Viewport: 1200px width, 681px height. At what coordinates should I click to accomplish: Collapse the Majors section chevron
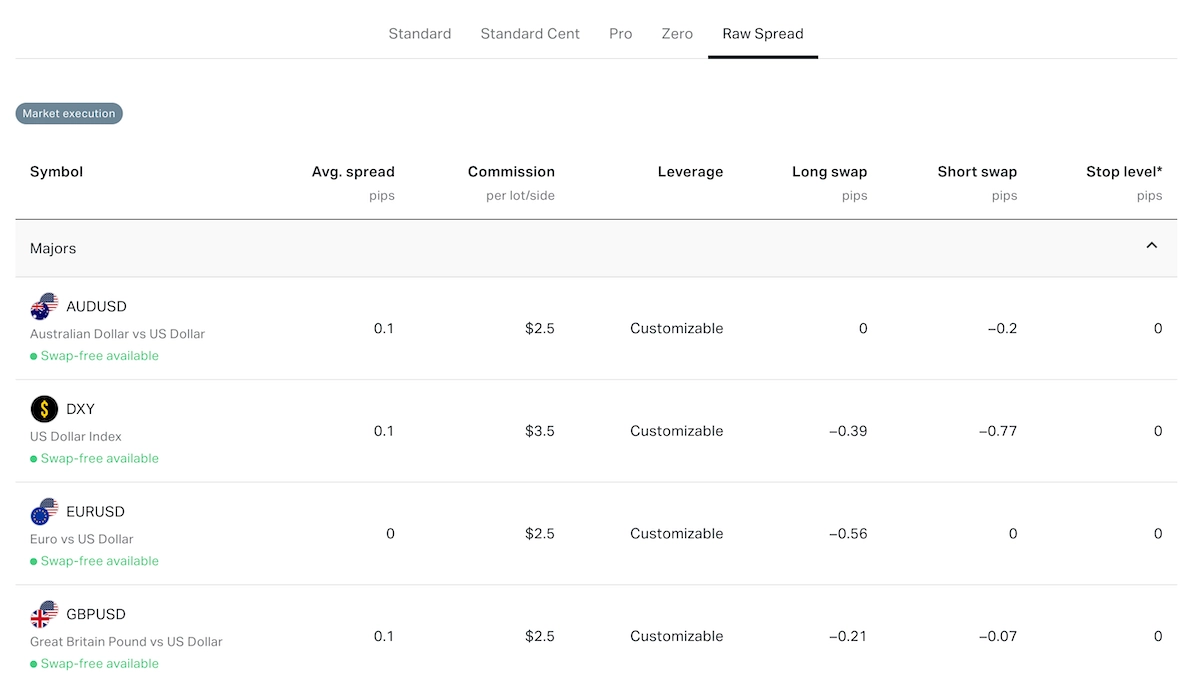(x=1151, y=245)
